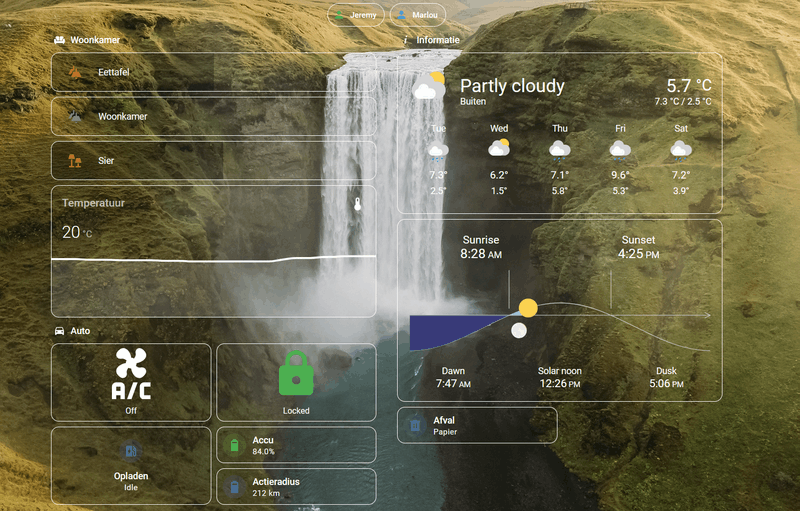Click the Sier lamp icon
Screen dimensions: 800x511
tap(75, 161)
